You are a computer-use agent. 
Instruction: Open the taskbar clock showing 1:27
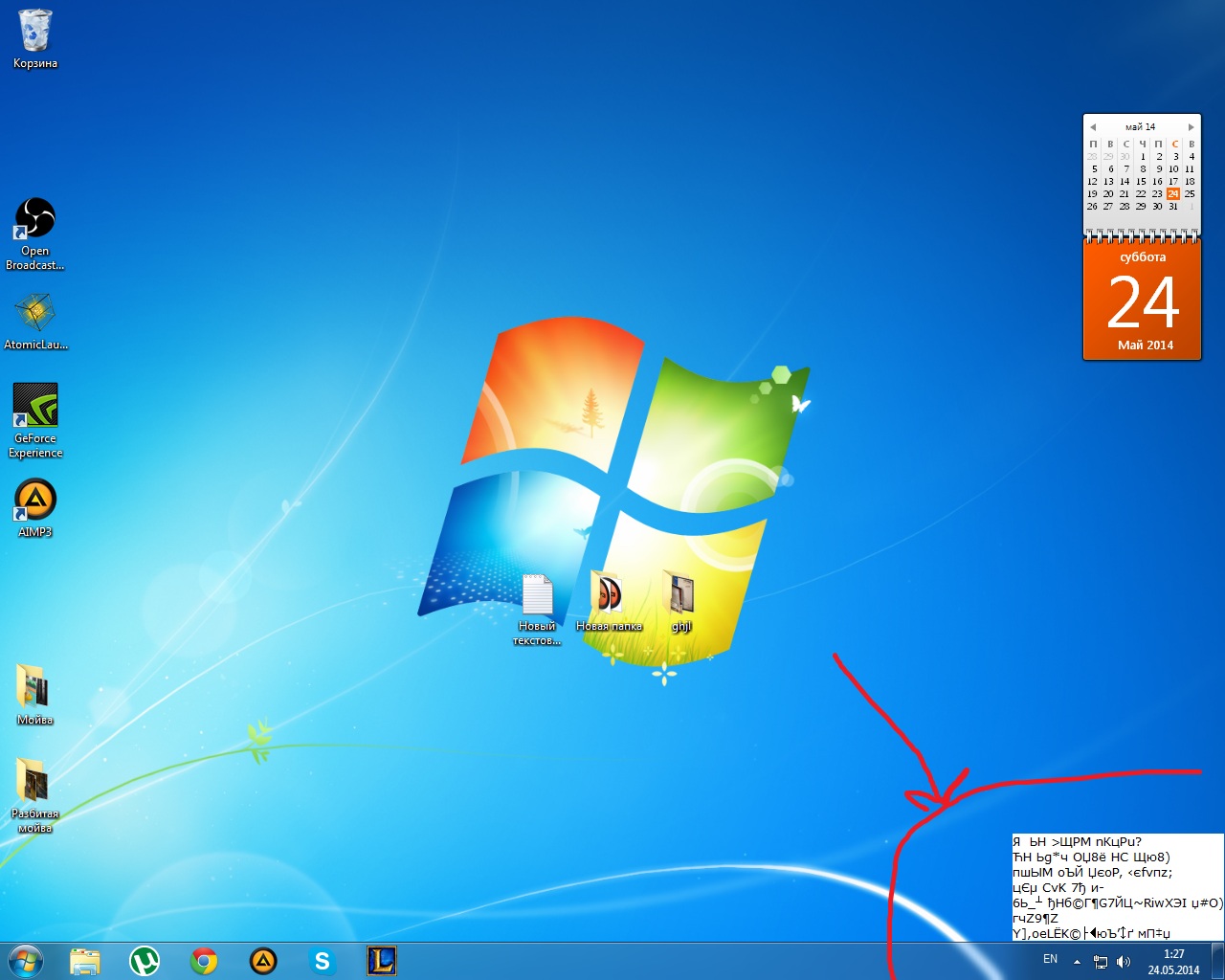pyautogui.click(x=1173, y=962)
